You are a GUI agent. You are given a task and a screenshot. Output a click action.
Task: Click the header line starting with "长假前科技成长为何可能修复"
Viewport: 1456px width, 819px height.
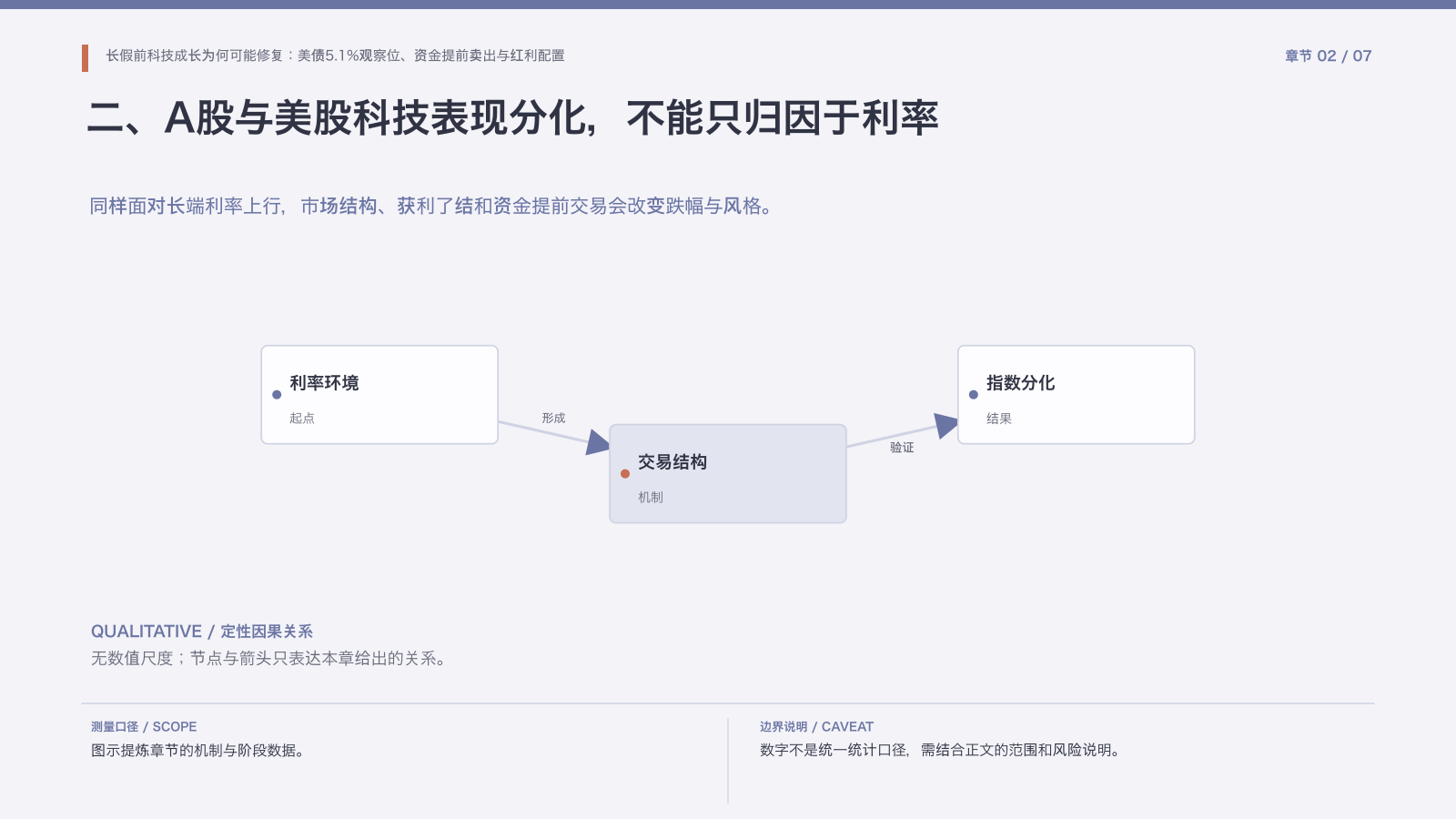pos(335,56)
